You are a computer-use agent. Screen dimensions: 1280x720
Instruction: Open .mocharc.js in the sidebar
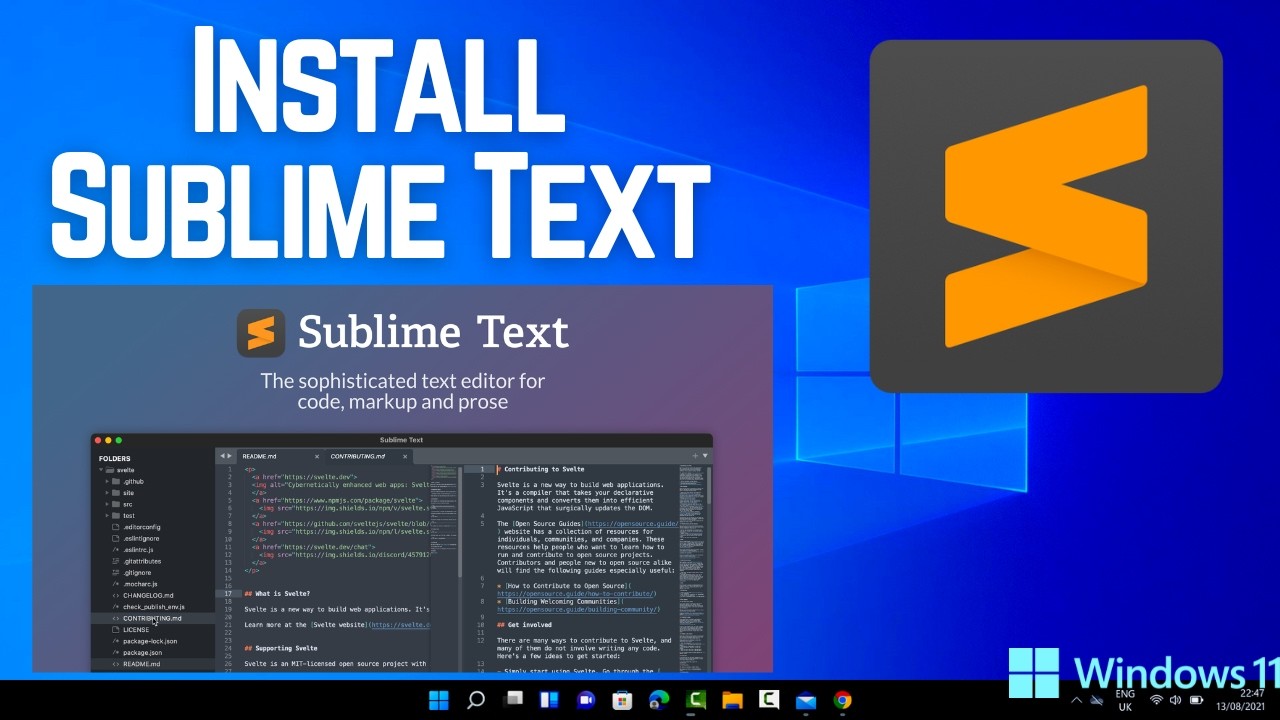click(140, 583)
